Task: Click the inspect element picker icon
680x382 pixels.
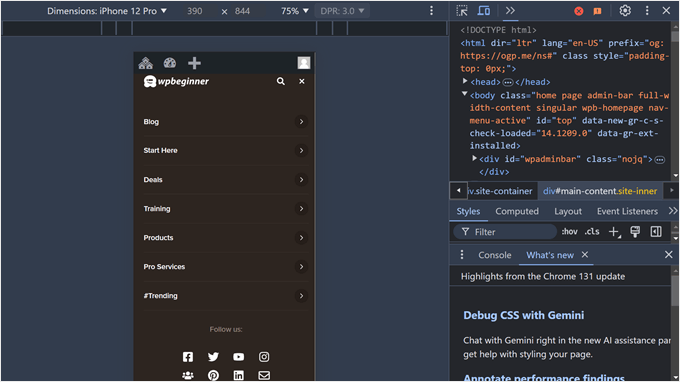Action: pyautogui.click(x=462, y=11)
